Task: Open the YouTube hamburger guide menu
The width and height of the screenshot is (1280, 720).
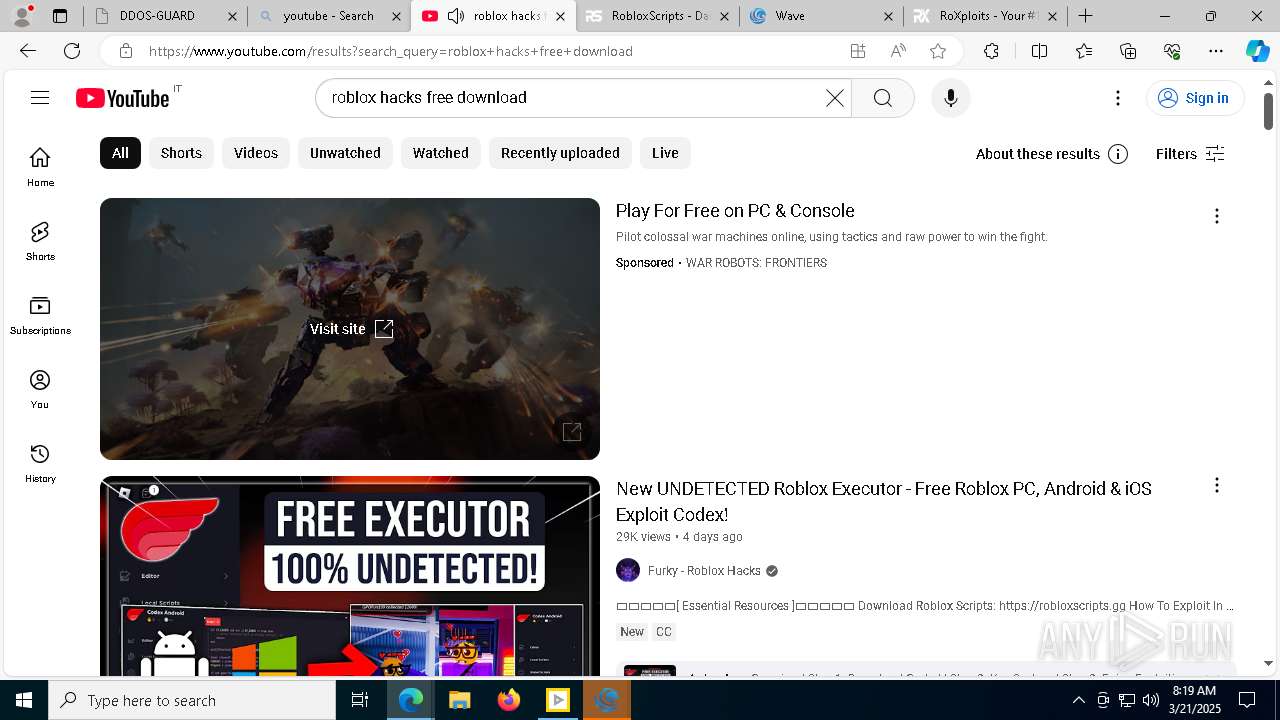Action: (40, 97)
